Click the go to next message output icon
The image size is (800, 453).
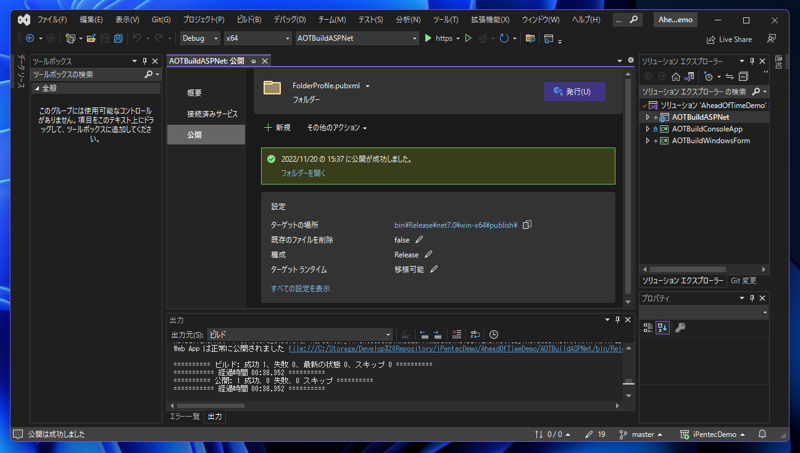coord(438,334)
